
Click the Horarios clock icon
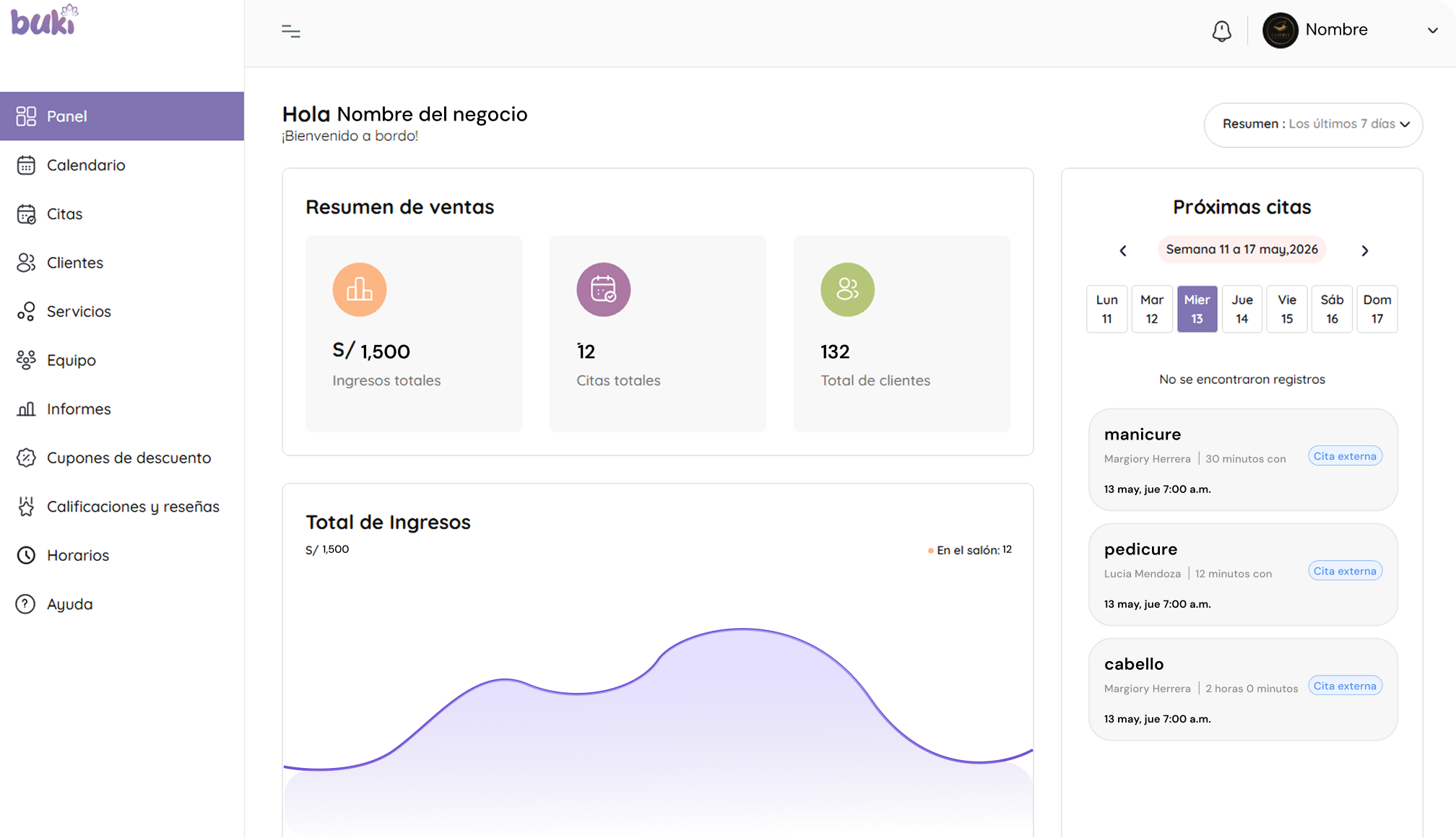click(26, 555)
